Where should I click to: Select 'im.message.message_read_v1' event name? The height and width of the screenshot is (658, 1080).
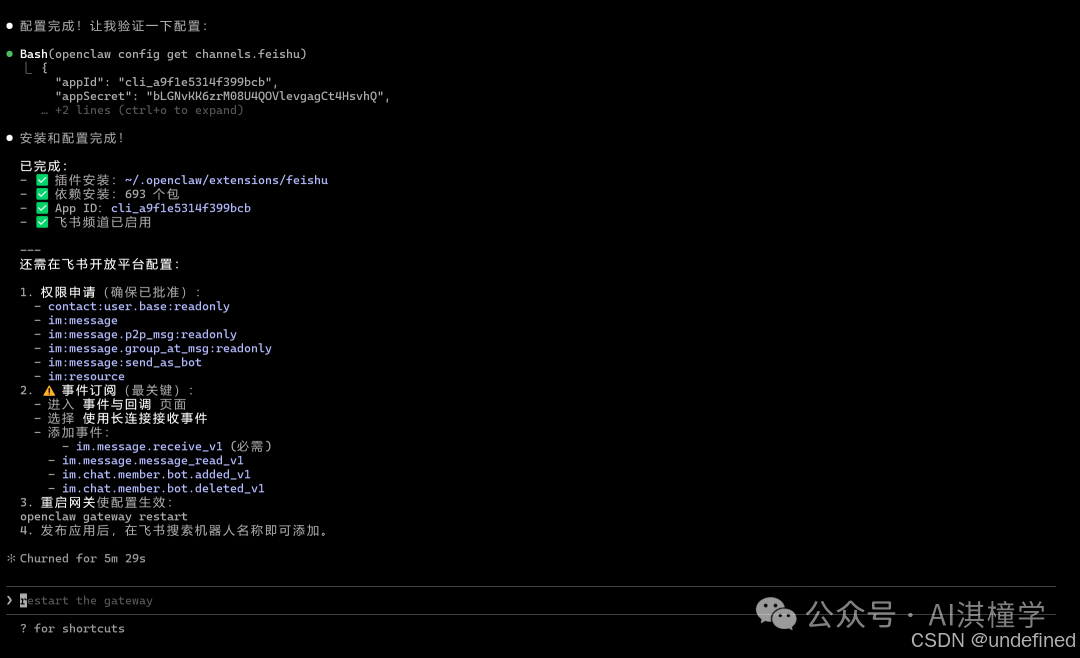point(152,460)
